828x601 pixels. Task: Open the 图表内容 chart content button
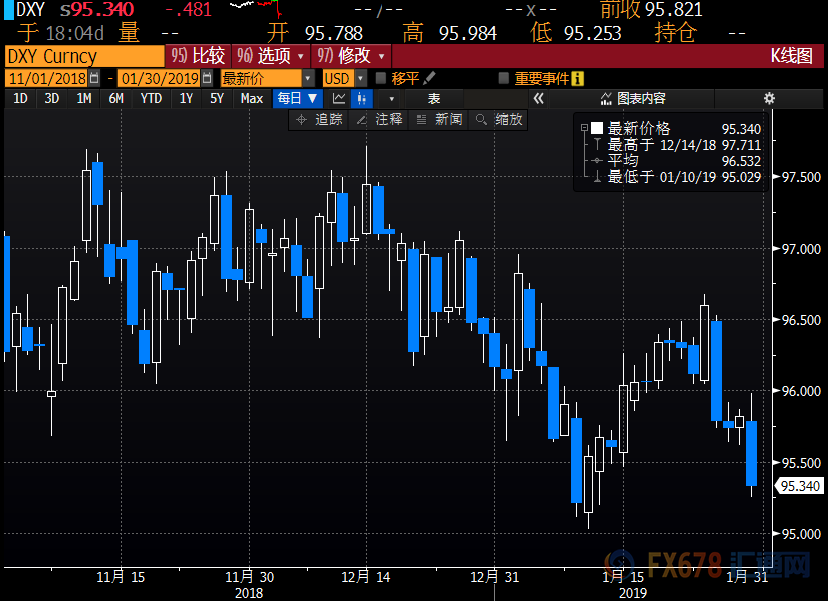point(632,98)
